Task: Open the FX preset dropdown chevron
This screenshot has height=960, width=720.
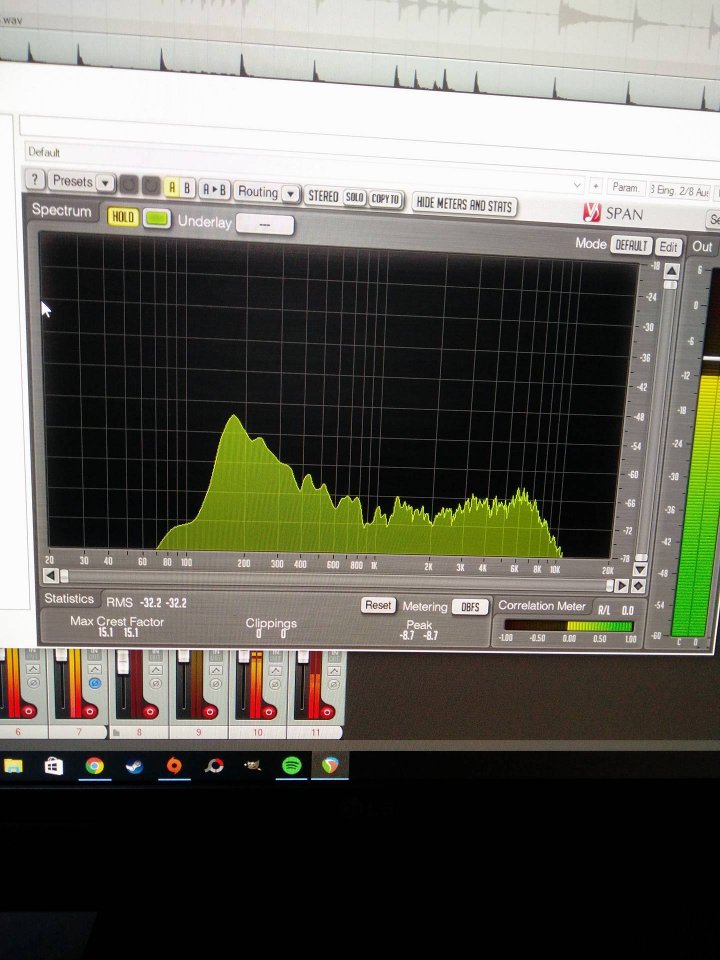Action: coord(577,184)
